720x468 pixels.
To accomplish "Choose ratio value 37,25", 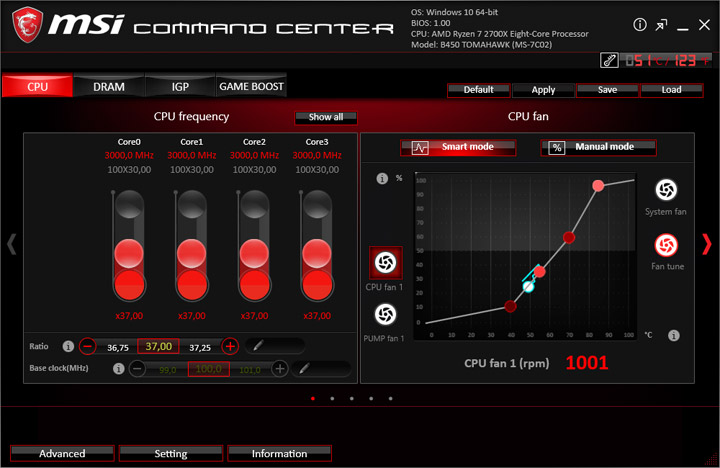I will [x=200, y=348].
